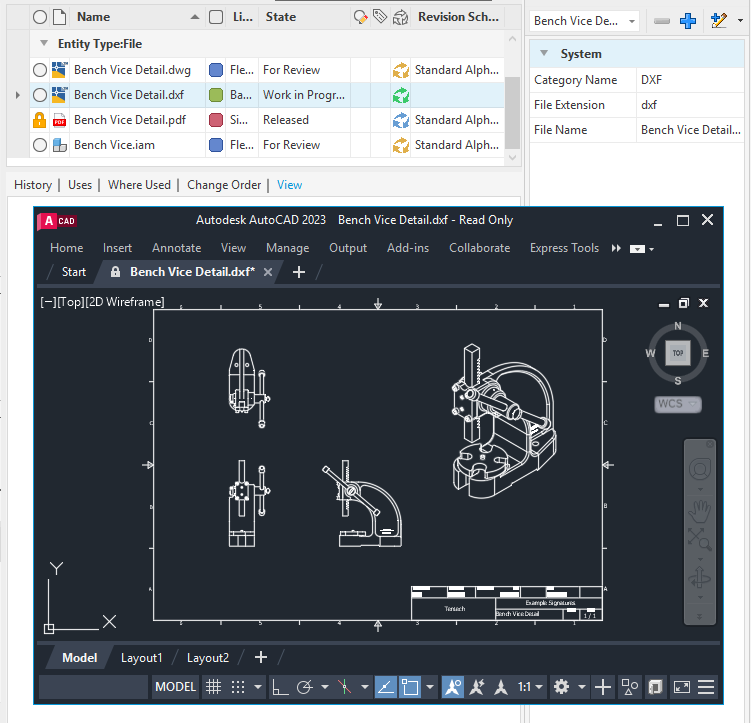Open isometric drafting plane dropdown

tap(364, 687)
